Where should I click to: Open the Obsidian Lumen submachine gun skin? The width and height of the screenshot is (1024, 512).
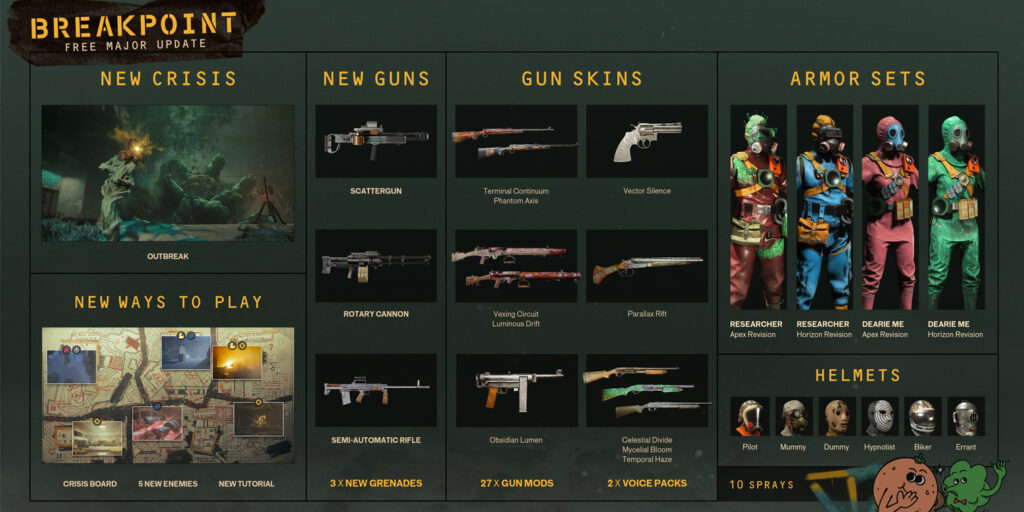[516, 391]
